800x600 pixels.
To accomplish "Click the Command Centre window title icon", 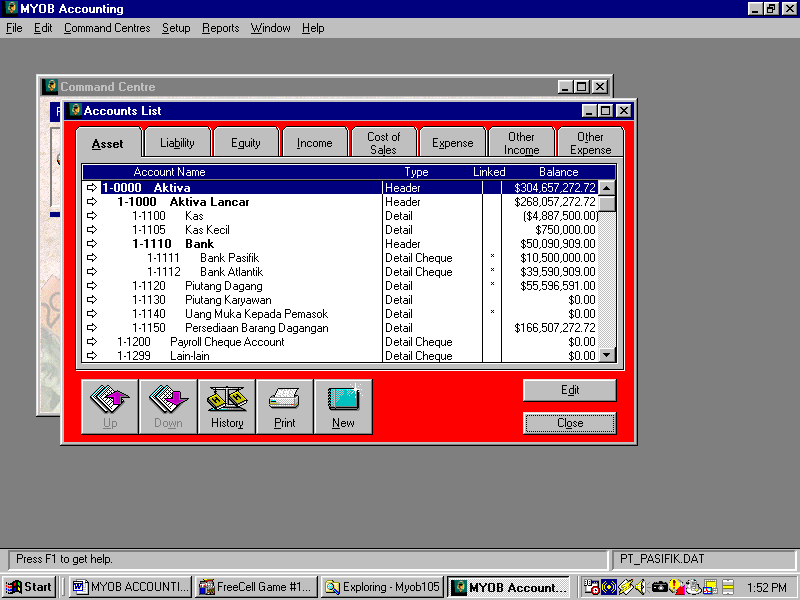I will (x=51, y=86).
